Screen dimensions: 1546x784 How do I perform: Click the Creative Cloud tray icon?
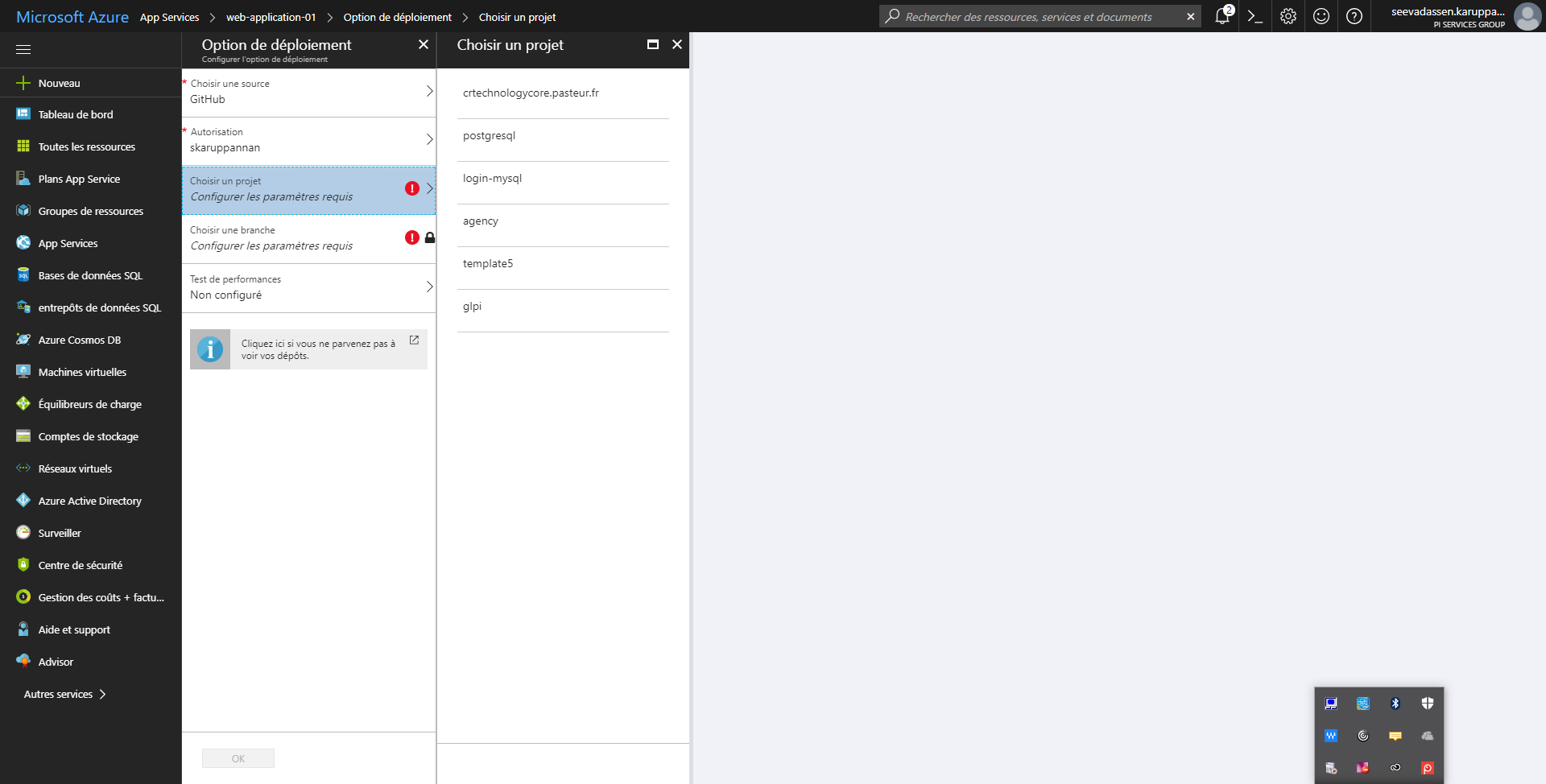coord(1395,768)
